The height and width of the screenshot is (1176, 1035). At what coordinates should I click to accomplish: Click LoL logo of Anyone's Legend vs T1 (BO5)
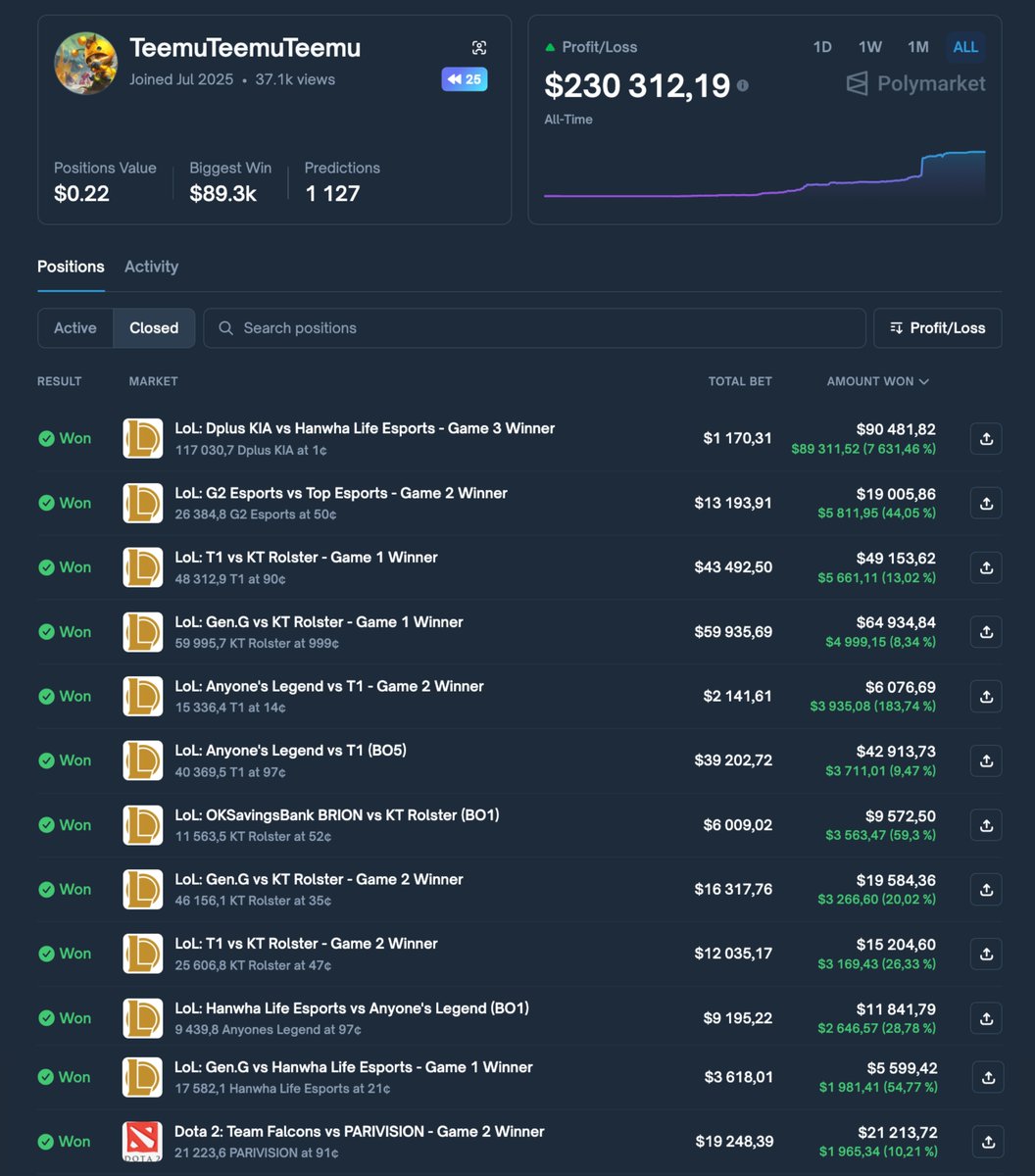143,760
